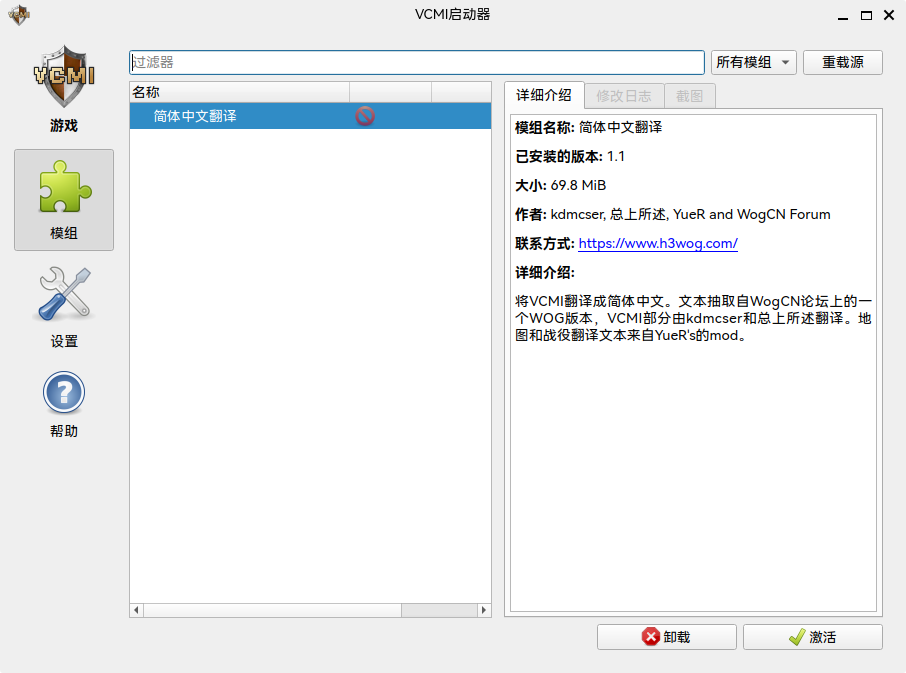Click the VCMI app icon in title bar

pos(19,15)
